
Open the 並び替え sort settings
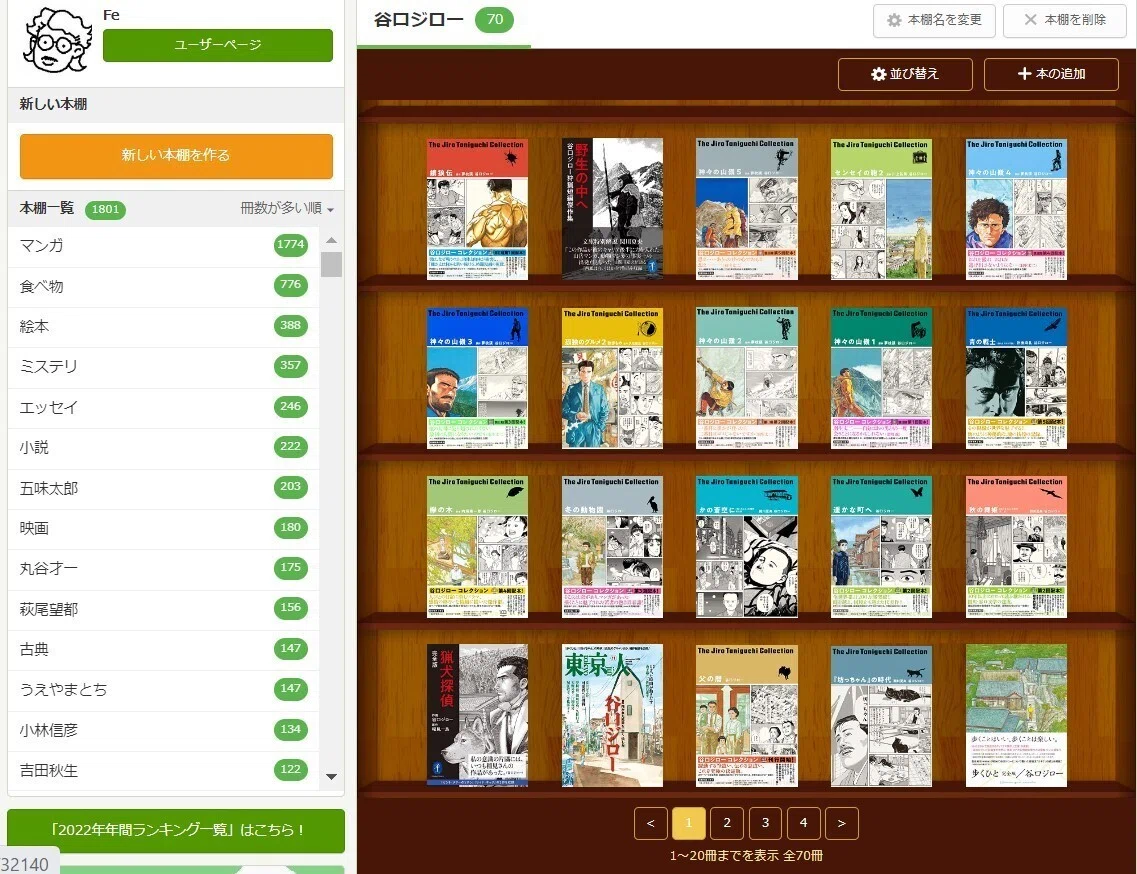click(x=905, y=74)
